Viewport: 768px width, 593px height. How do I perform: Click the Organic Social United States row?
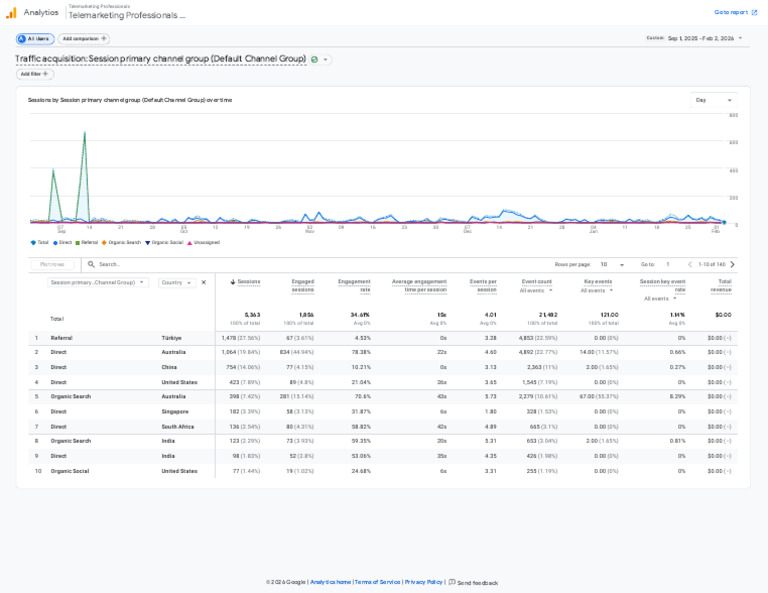383,471
